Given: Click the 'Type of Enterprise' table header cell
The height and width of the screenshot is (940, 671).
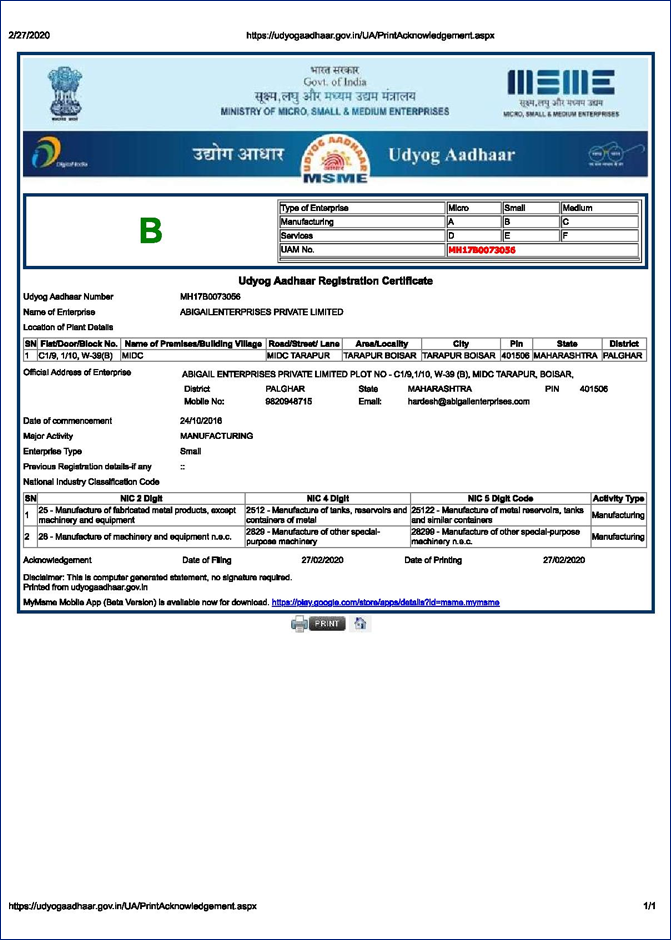Looking at the screenshot, I should pyautogui.click(x=362, y=208).
